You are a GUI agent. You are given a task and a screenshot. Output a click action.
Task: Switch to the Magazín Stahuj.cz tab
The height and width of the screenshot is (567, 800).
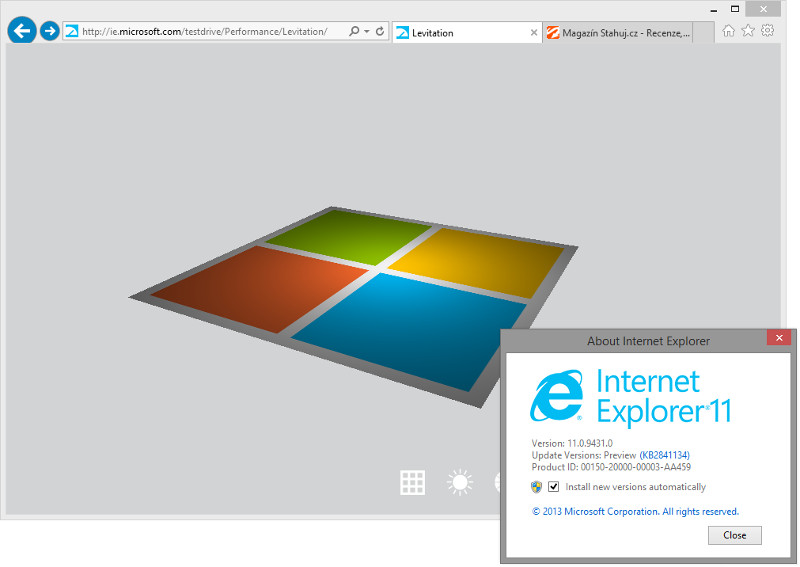(x=617, y=33)
